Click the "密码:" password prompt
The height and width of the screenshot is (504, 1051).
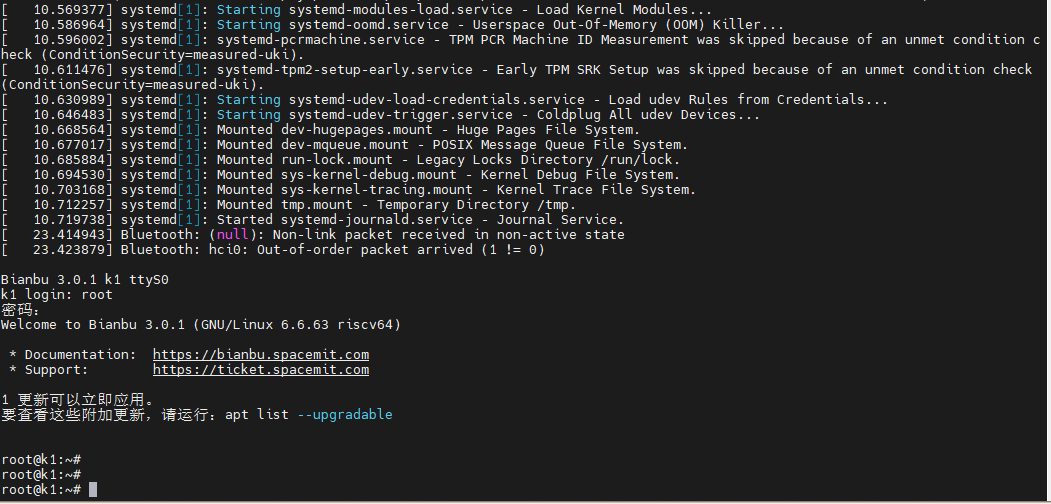tap(21, 310)
